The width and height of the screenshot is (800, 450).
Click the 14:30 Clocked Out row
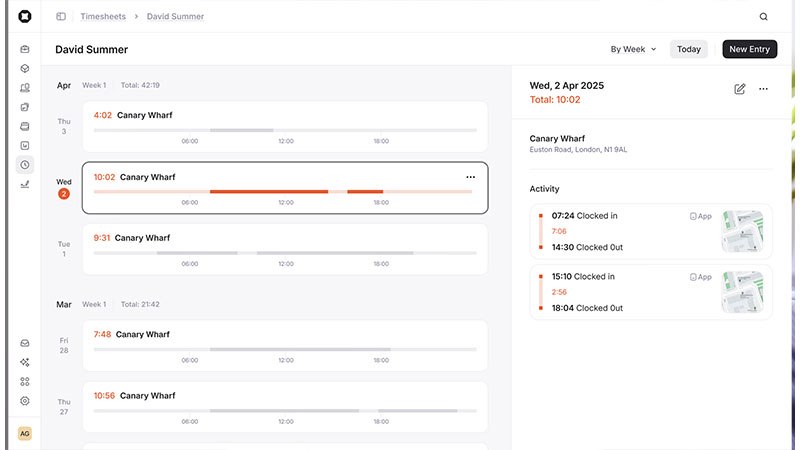coord(587,247)
